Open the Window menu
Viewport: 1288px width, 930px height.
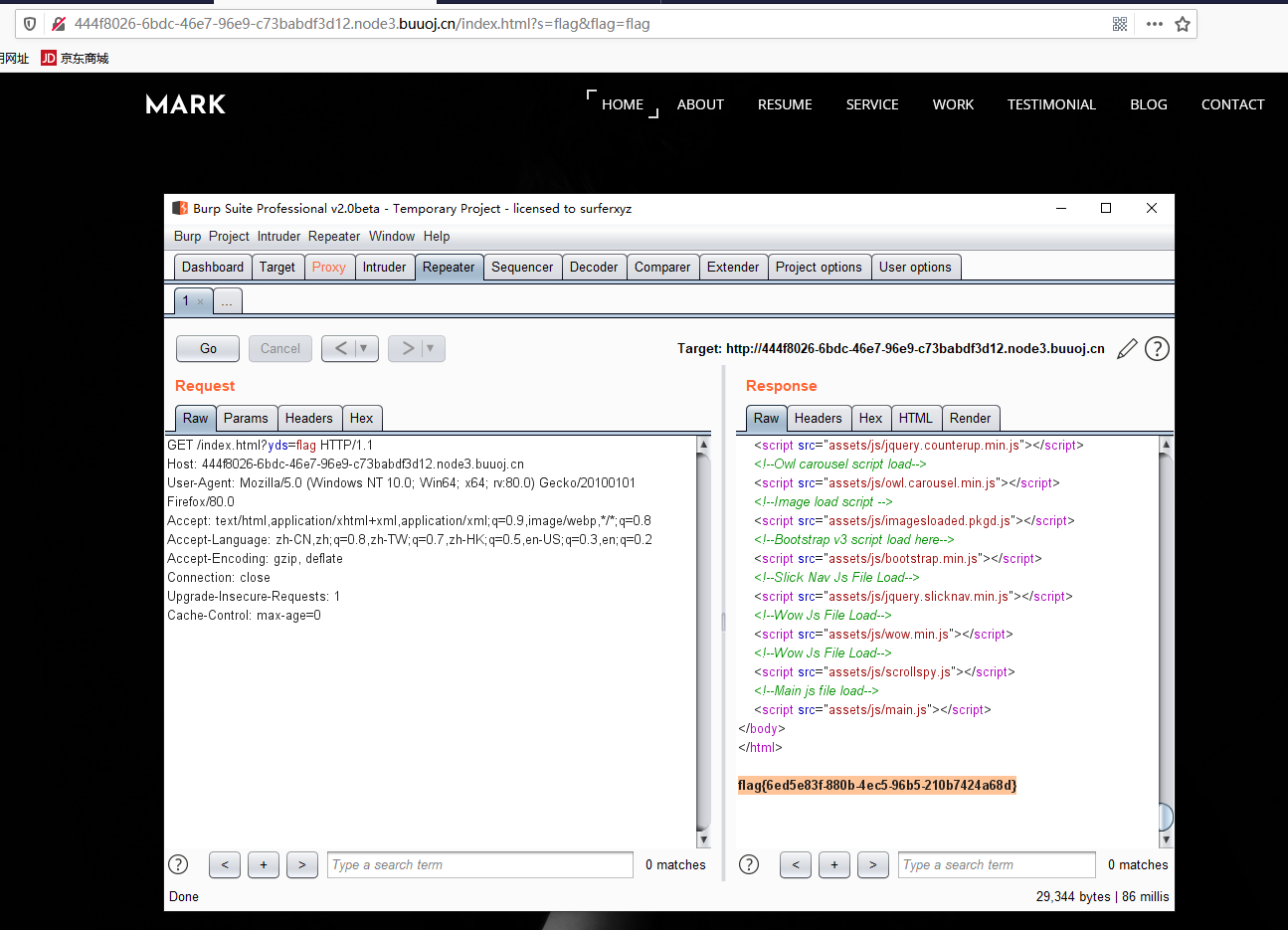click(392, 237)
